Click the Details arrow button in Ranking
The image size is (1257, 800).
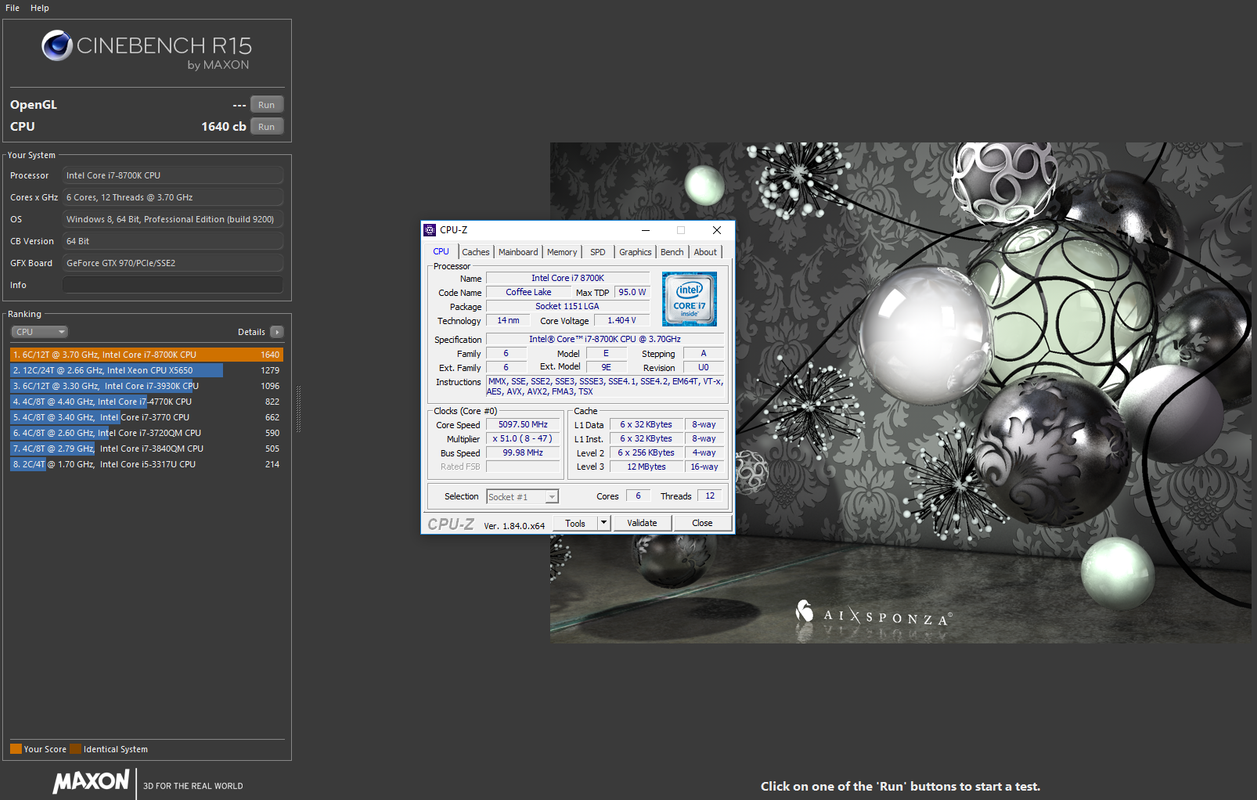click(x=277, y=332)
